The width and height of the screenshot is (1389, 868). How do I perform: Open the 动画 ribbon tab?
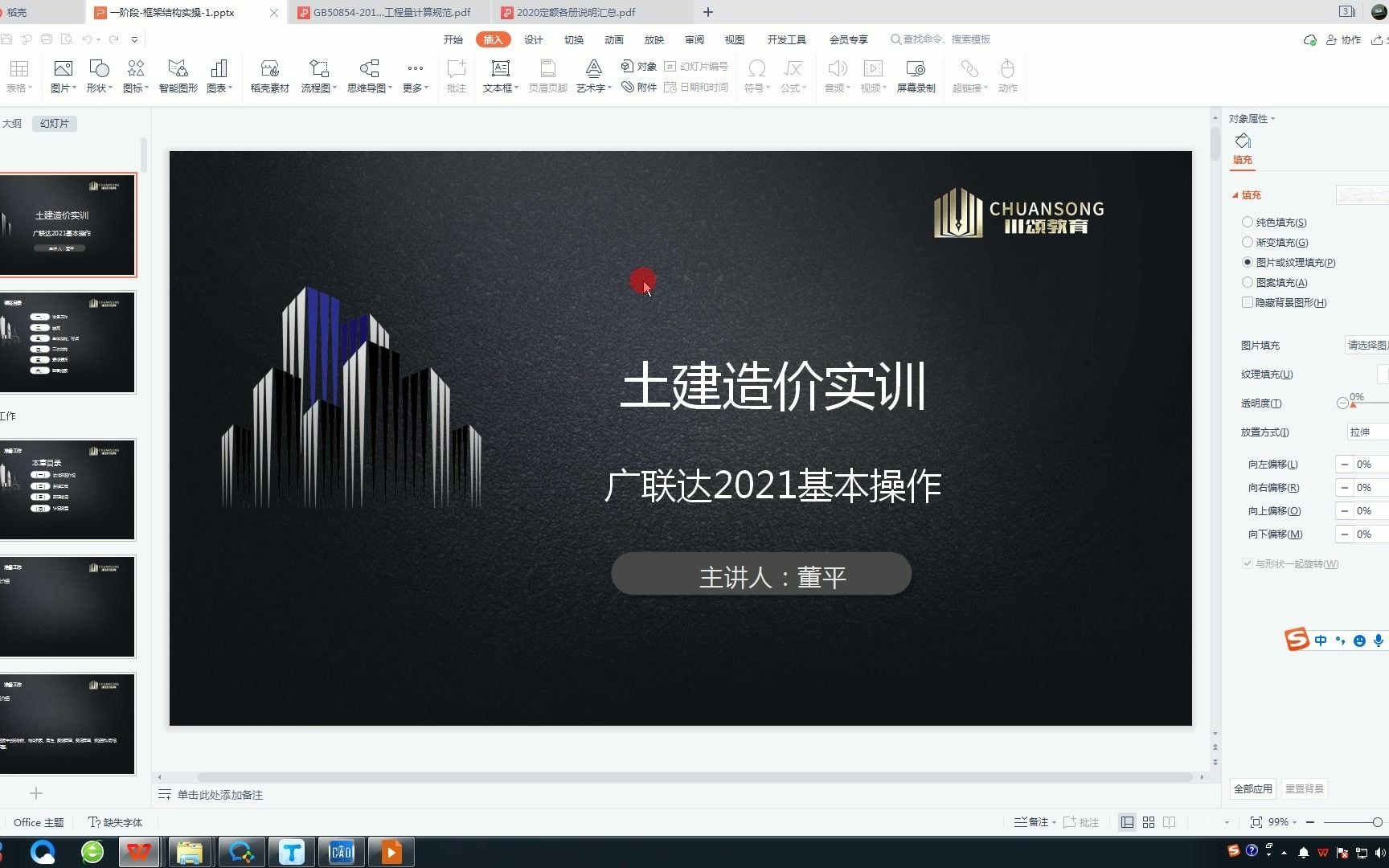(614, 39)
